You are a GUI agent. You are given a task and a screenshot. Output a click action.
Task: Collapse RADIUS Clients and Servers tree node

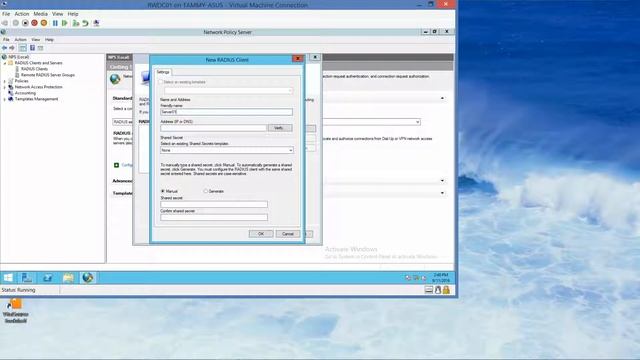click(x=5, y=63)
